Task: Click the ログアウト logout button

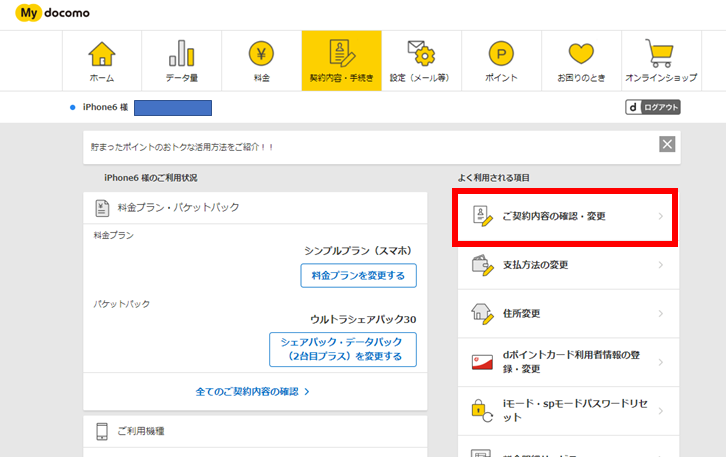Action: 653,107
